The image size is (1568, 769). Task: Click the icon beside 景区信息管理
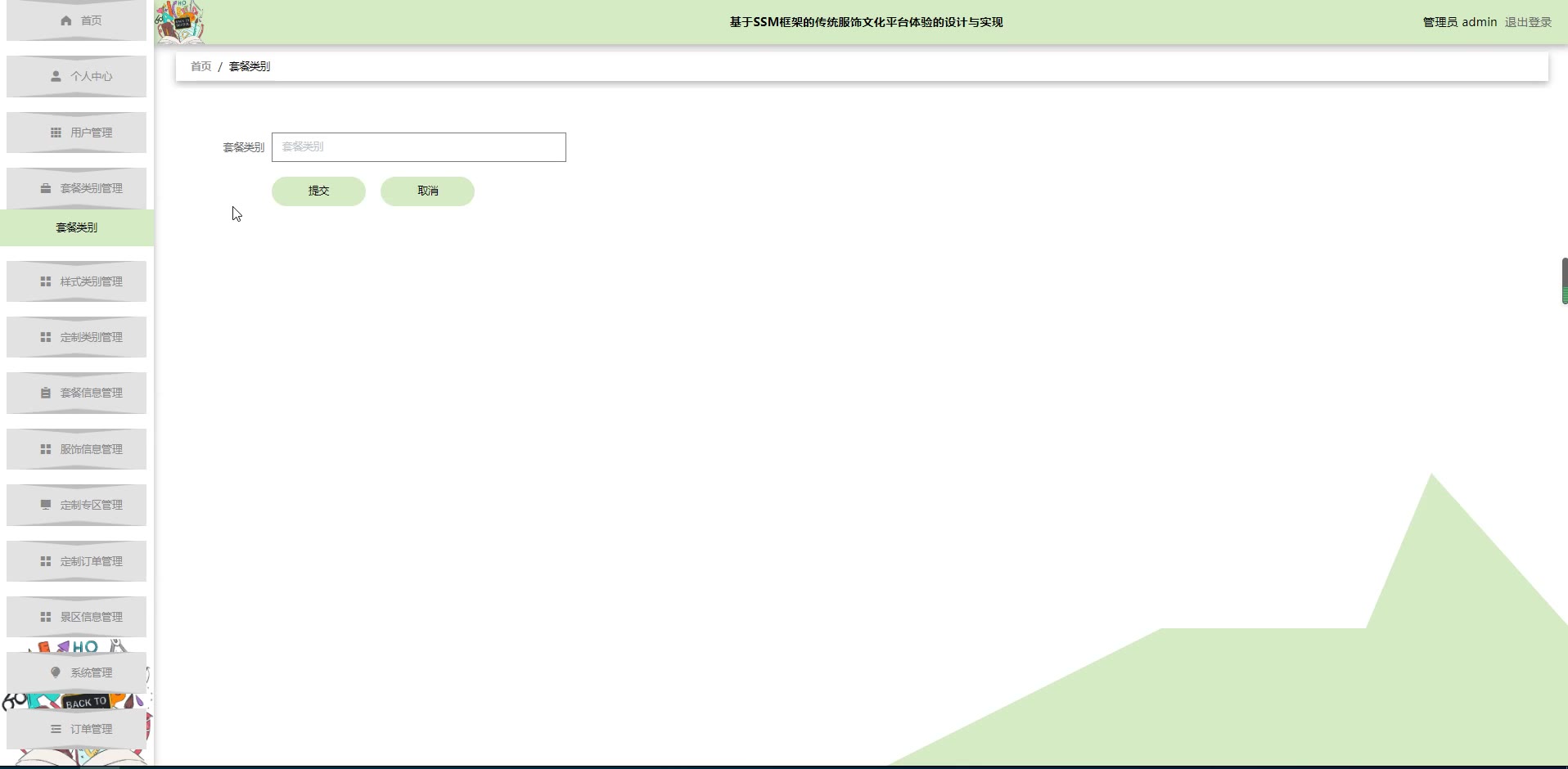point(46,617)
